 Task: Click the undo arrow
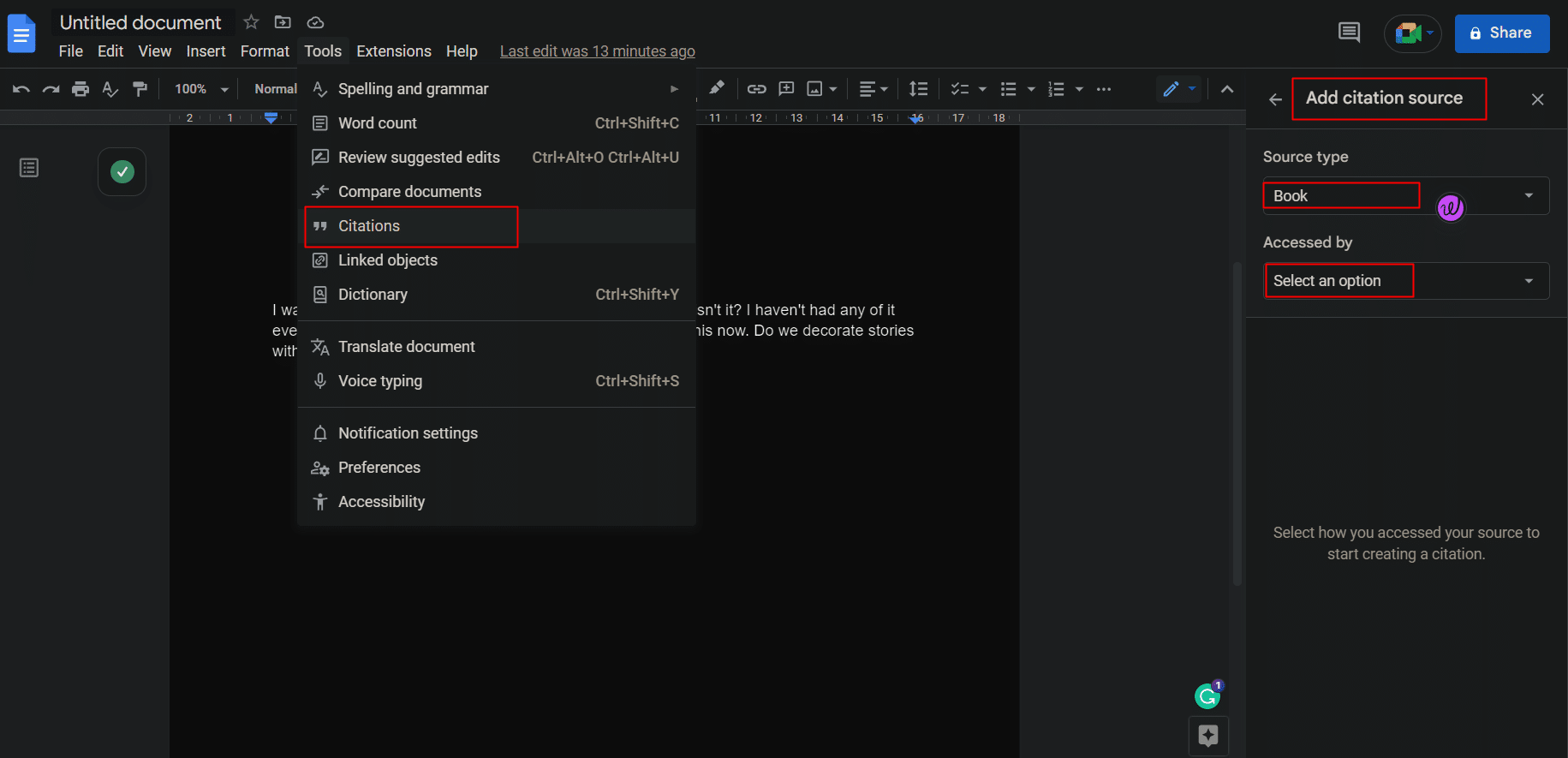pyautogui.click(x=21, y=89)
